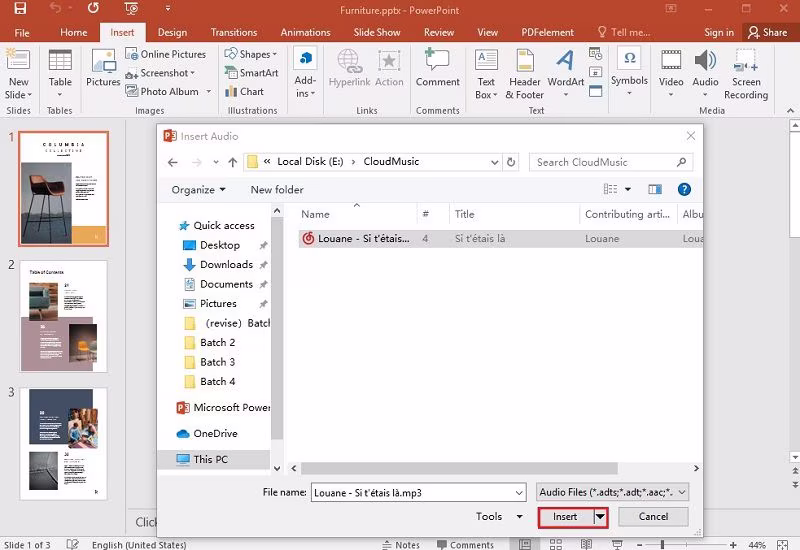Toggle the preview pane icon
The width and height of the screenshot is (800, 550).
pos(655,189)
